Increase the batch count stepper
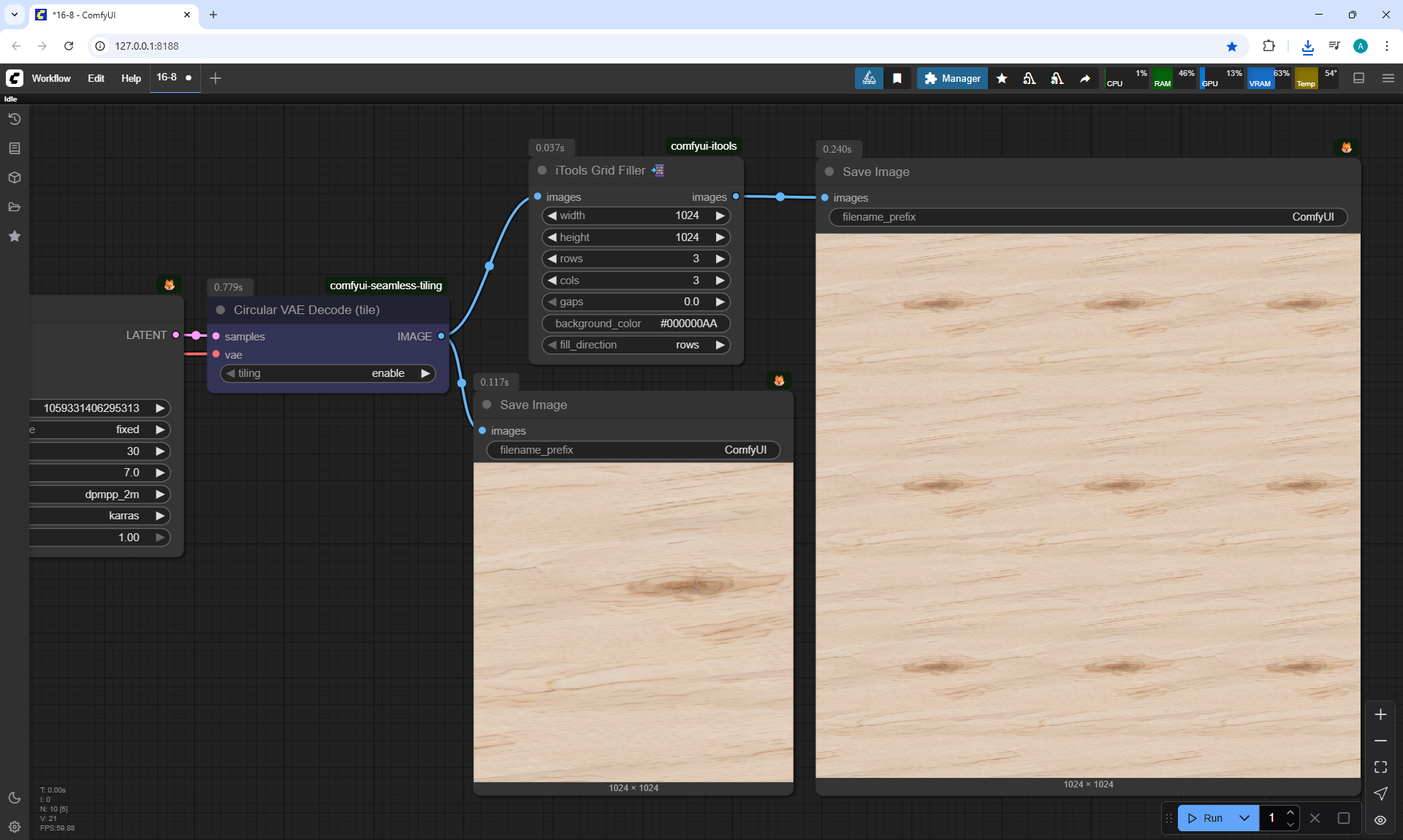This screenshot has height=840, width=1403. [x=1290, y=812]
